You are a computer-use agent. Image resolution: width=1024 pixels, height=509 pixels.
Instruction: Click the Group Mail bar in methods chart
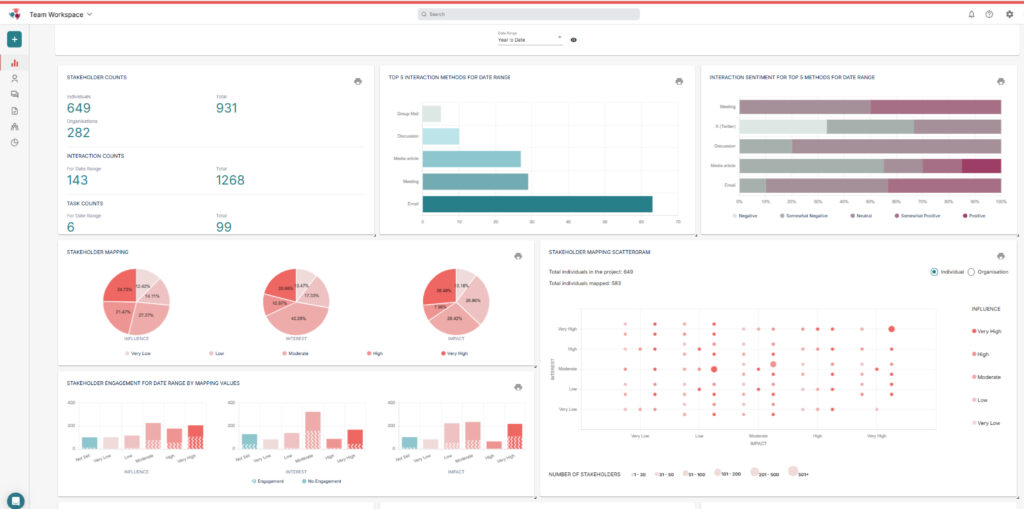pyautogui.click(x=432, y=114)
